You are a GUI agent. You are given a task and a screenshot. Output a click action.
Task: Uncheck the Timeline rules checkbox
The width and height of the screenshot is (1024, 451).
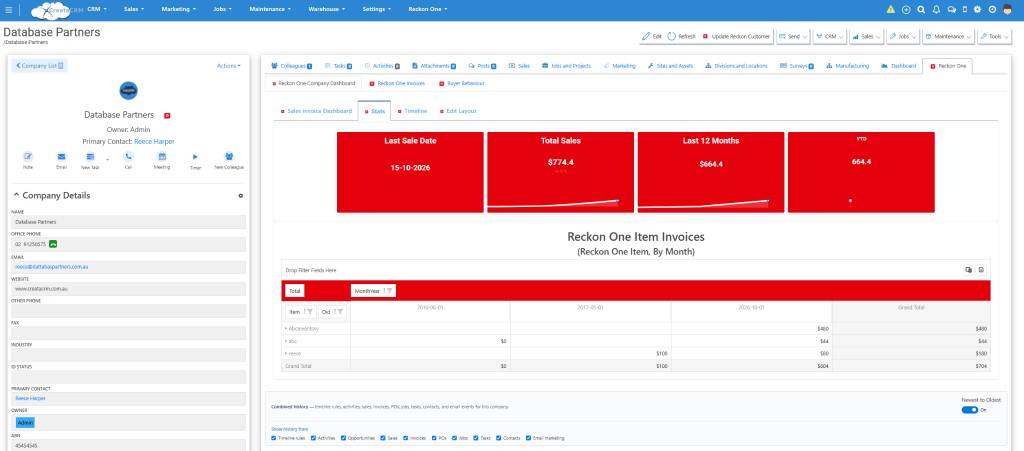point(274,438)
